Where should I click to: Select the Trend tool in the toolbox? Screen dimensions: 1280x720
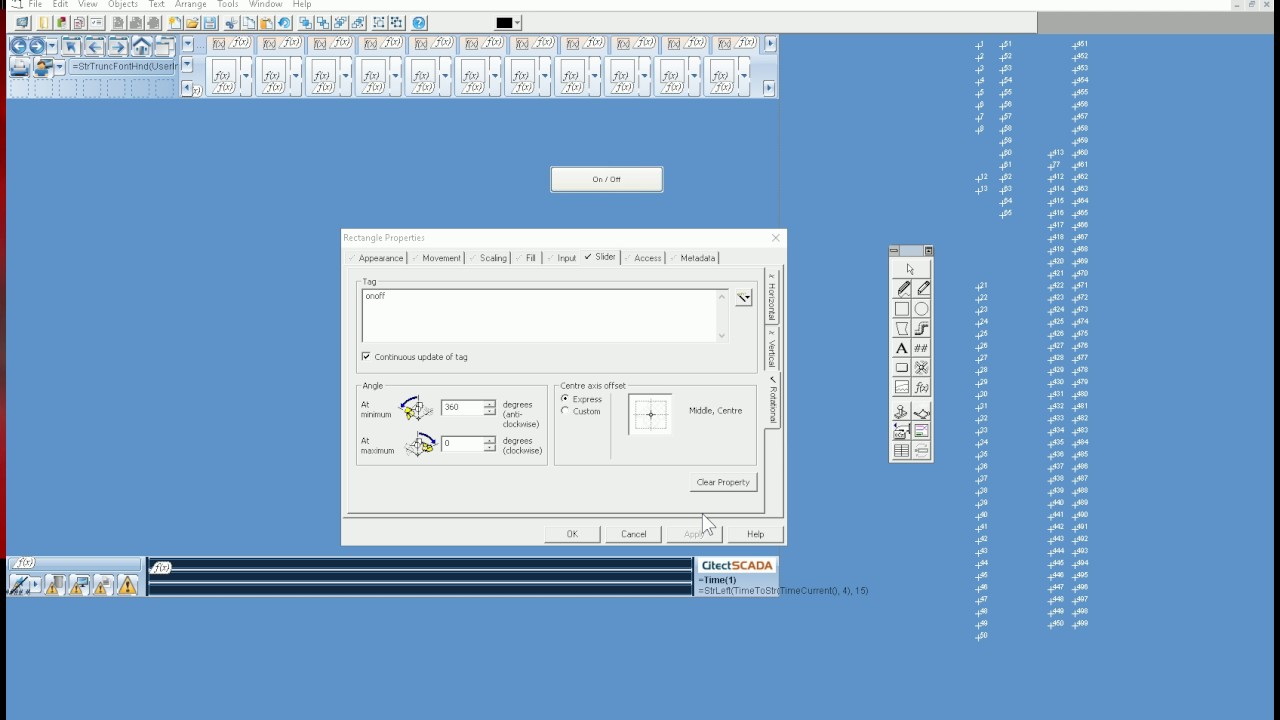point(902,387)
